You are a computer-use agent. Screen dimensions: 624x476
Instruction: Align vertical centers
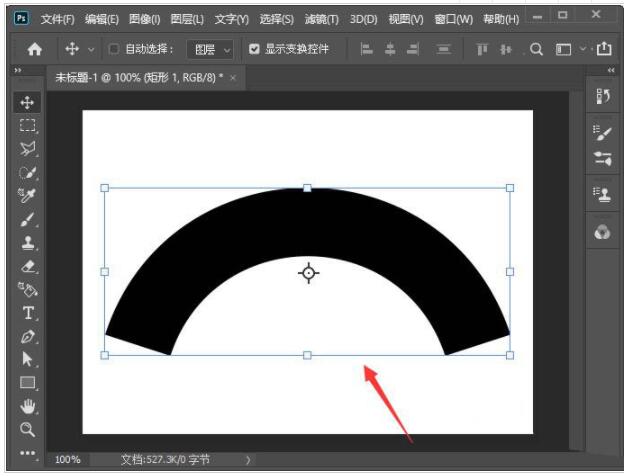506,49
